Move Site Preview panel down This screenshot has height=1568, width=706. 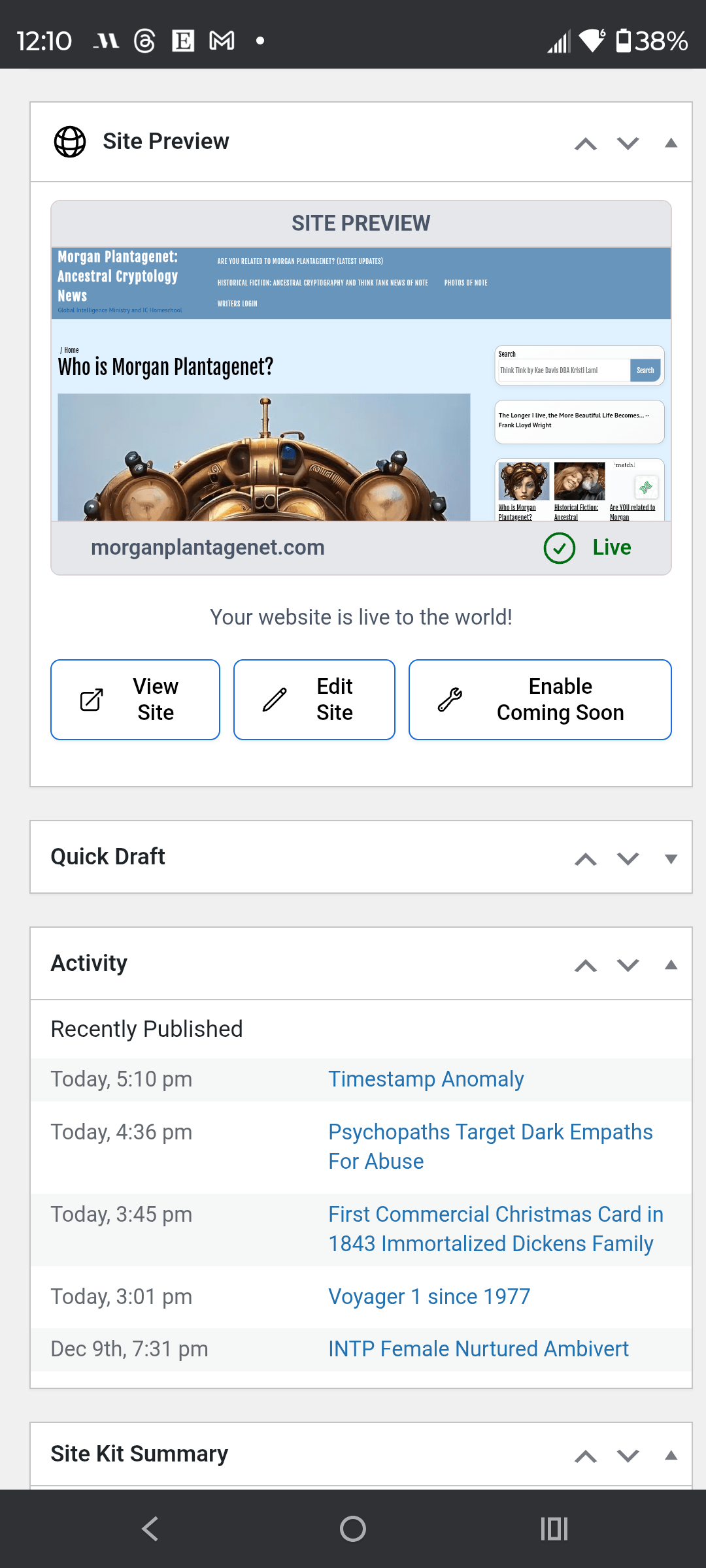(x=628, y=143)
